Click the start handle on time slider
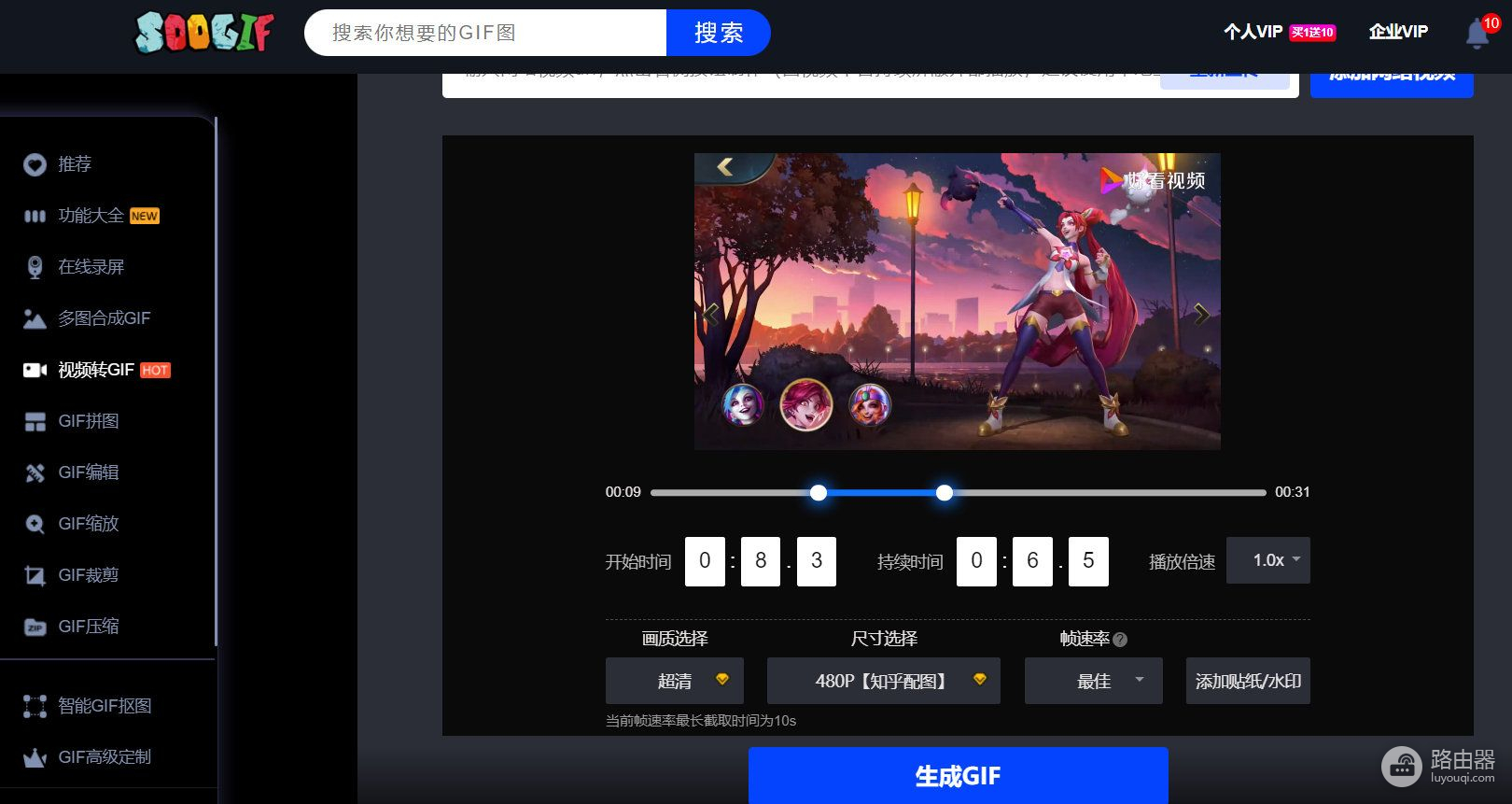 tap(819, 492)
